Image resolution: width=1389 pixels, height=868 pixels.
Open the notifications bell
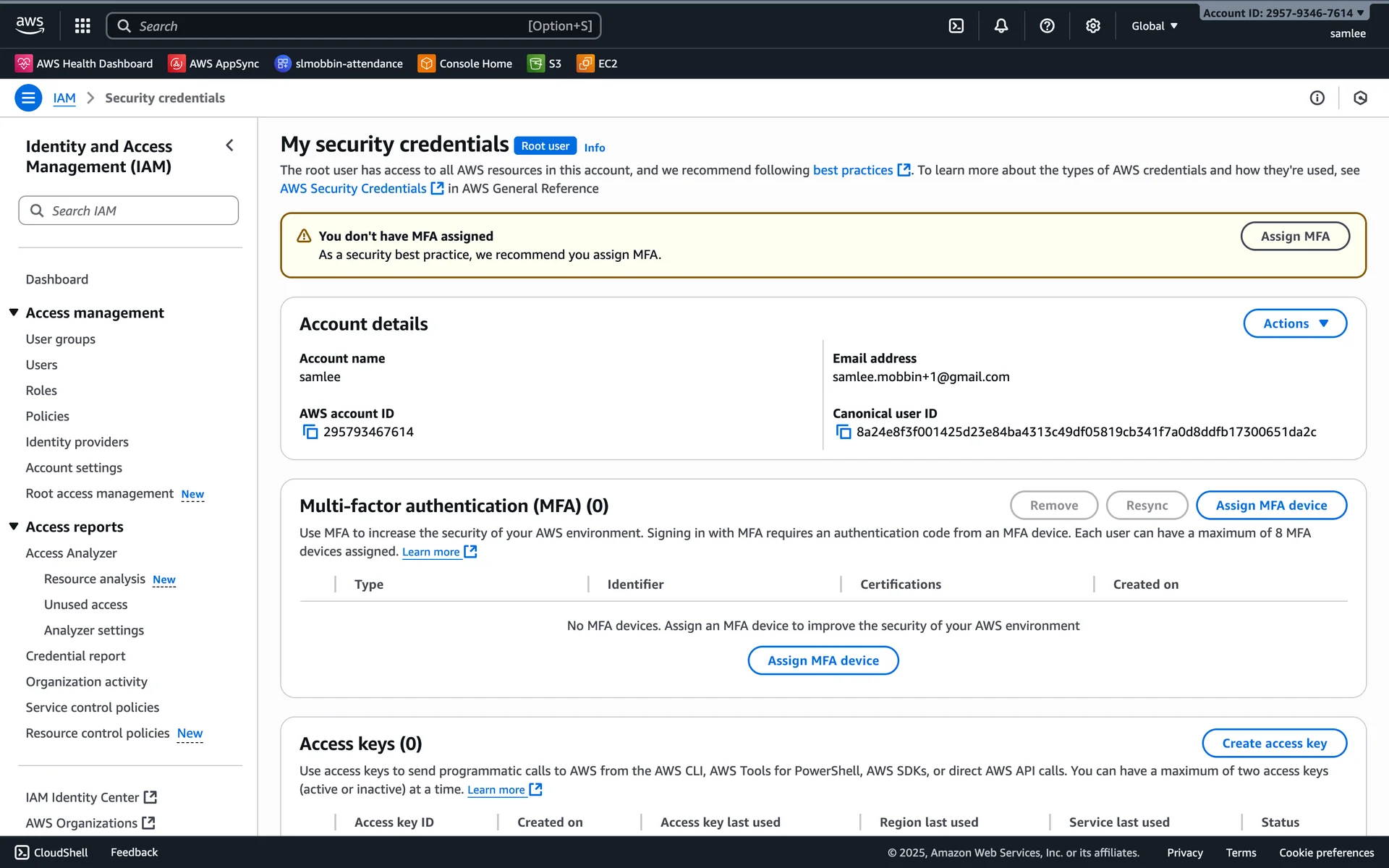1001,26
